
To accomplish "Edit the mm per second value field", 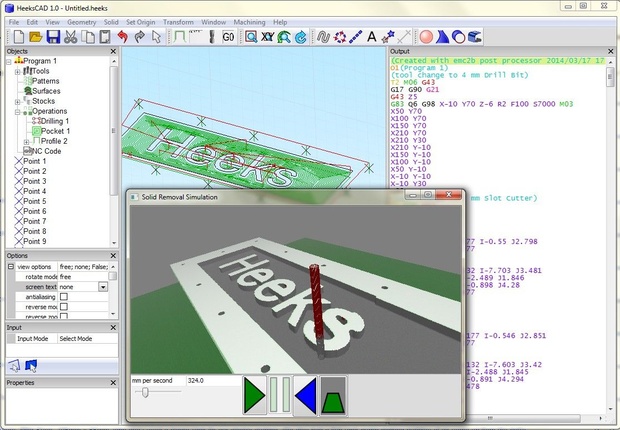I will pyautogui.click(x=214, y=381).
